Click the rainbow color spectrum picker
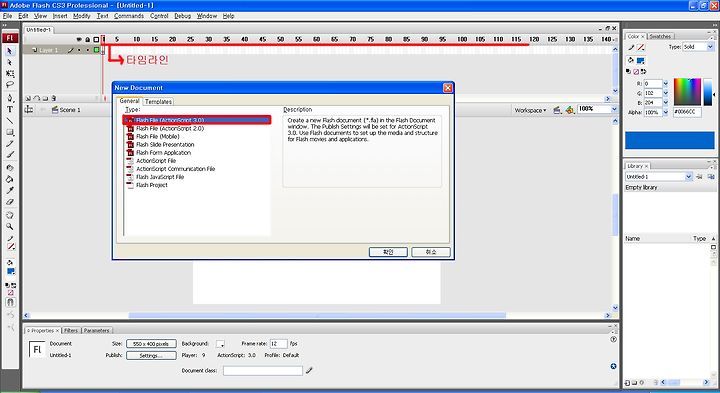 click(687, 92)
